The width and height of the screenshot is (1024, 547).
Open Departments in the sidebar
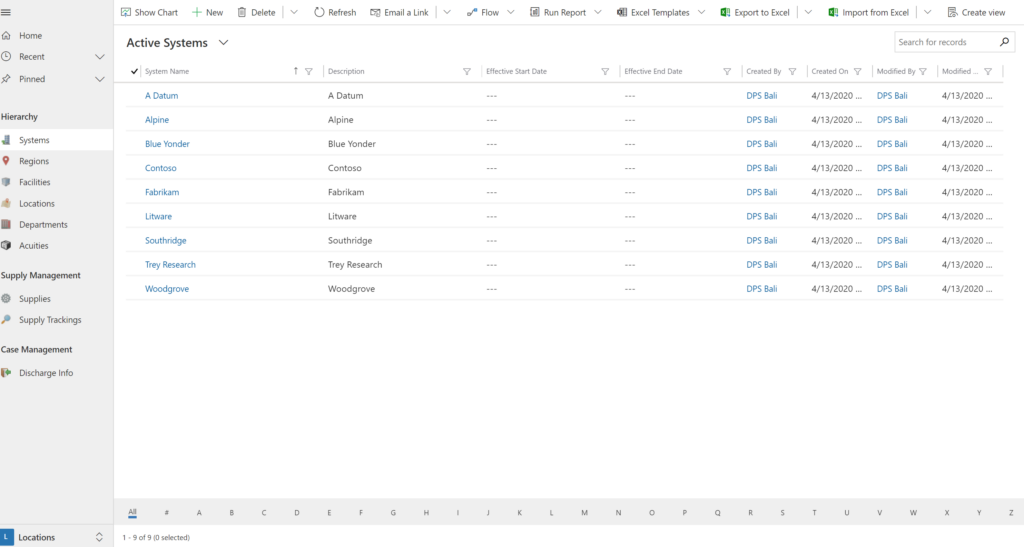click(43, 225)
